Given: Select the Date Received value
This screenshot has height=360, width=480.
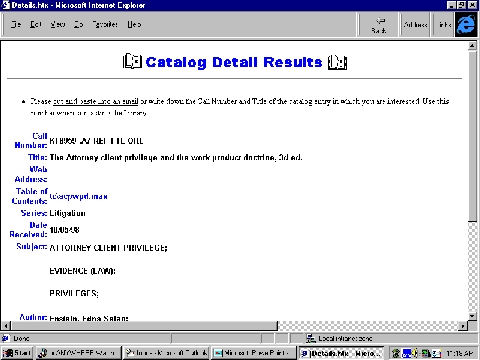Looking at the screenshot, I should [64, 230].
